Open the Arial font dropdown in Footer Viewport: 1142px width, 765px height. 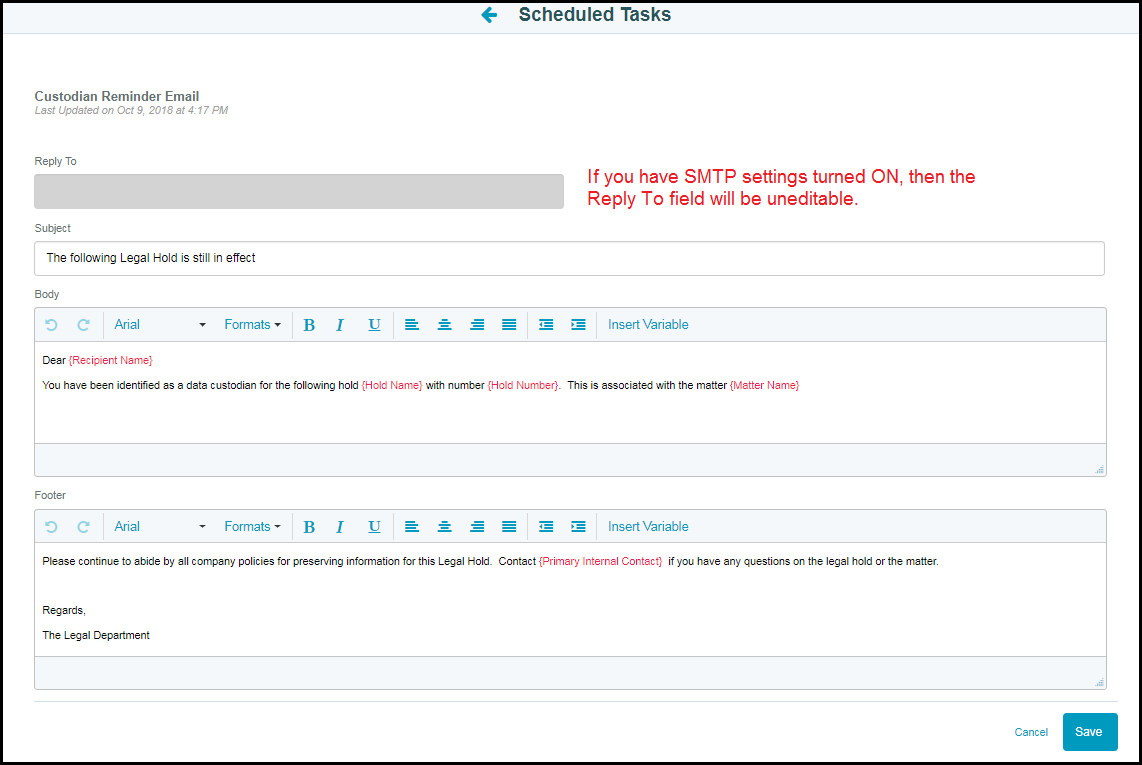tap(160, 527)
